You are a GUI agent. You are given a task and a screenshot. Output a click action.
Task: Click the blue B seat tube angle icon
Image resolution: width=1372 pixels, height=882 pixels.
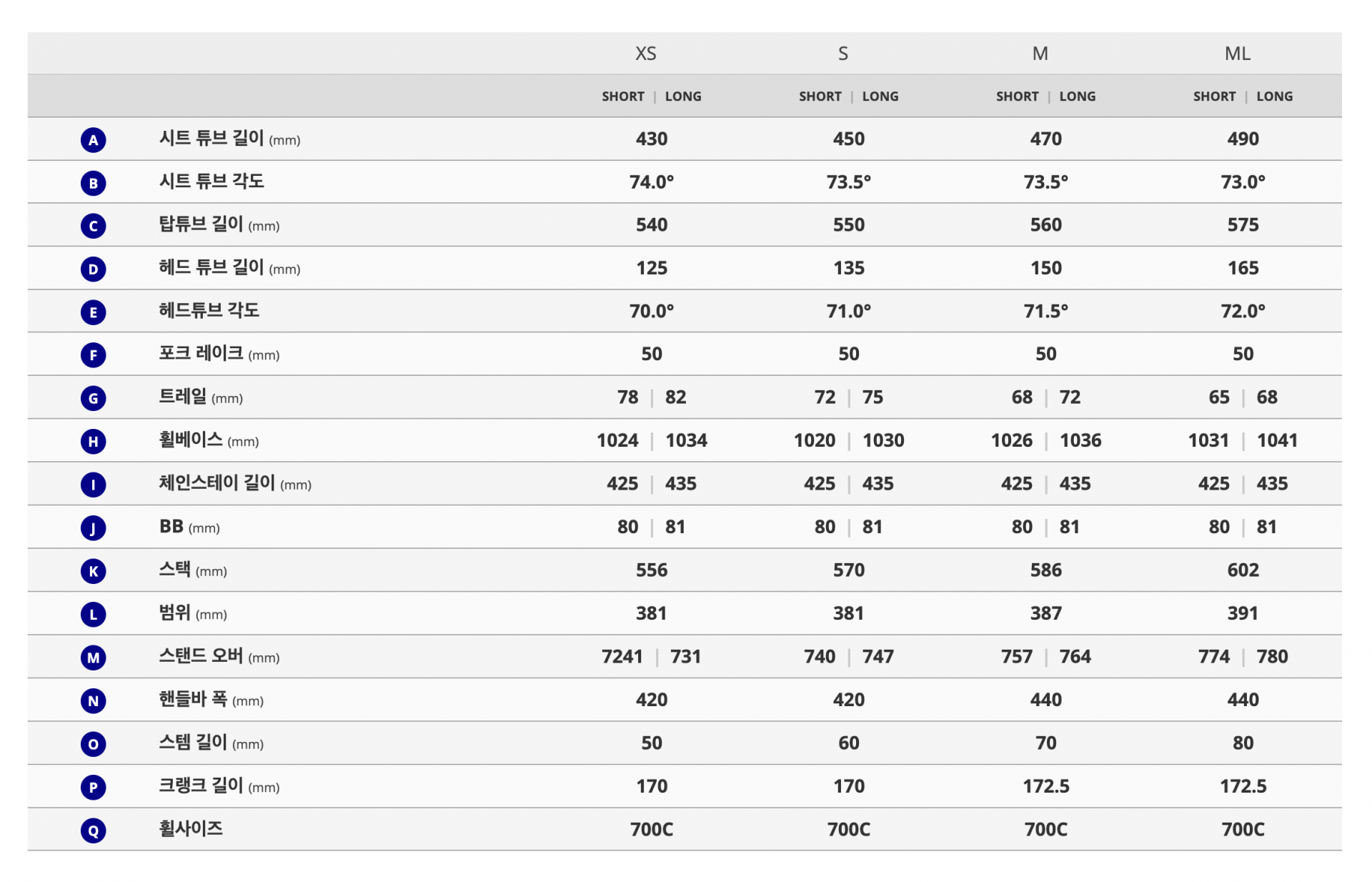tap(93, 183)
